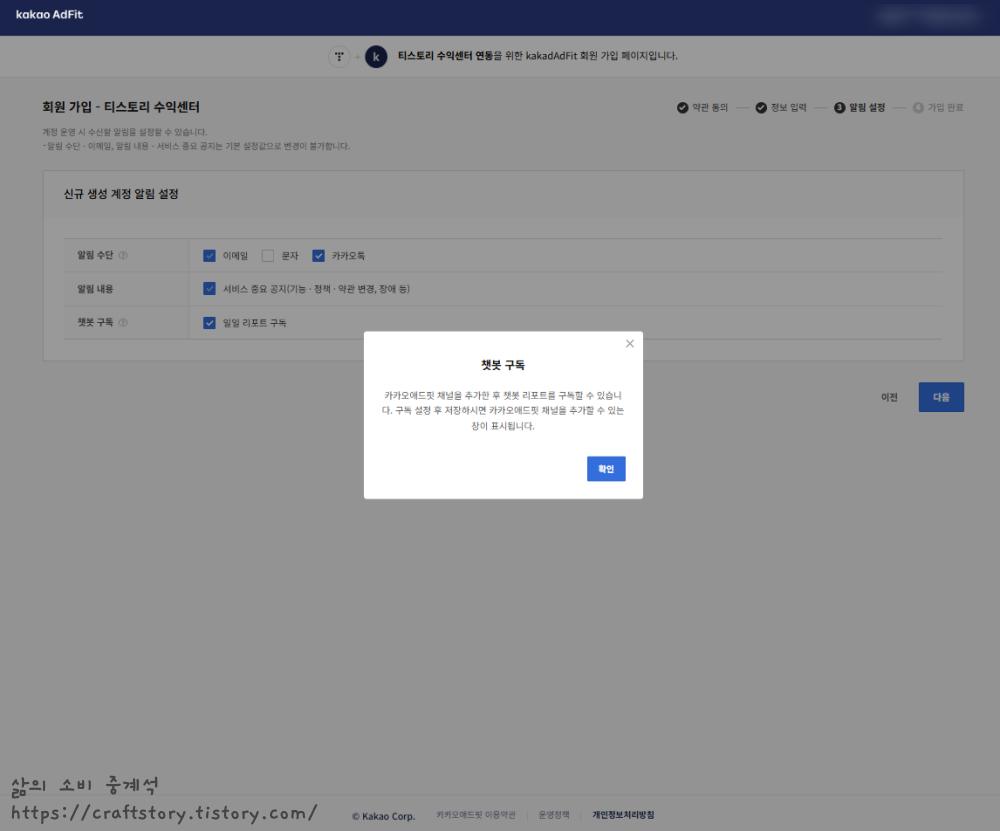Close the 챗봇 구독 dialog with X
The image size is (1000, 831).
pyautogui.click(x=629, y=344)
